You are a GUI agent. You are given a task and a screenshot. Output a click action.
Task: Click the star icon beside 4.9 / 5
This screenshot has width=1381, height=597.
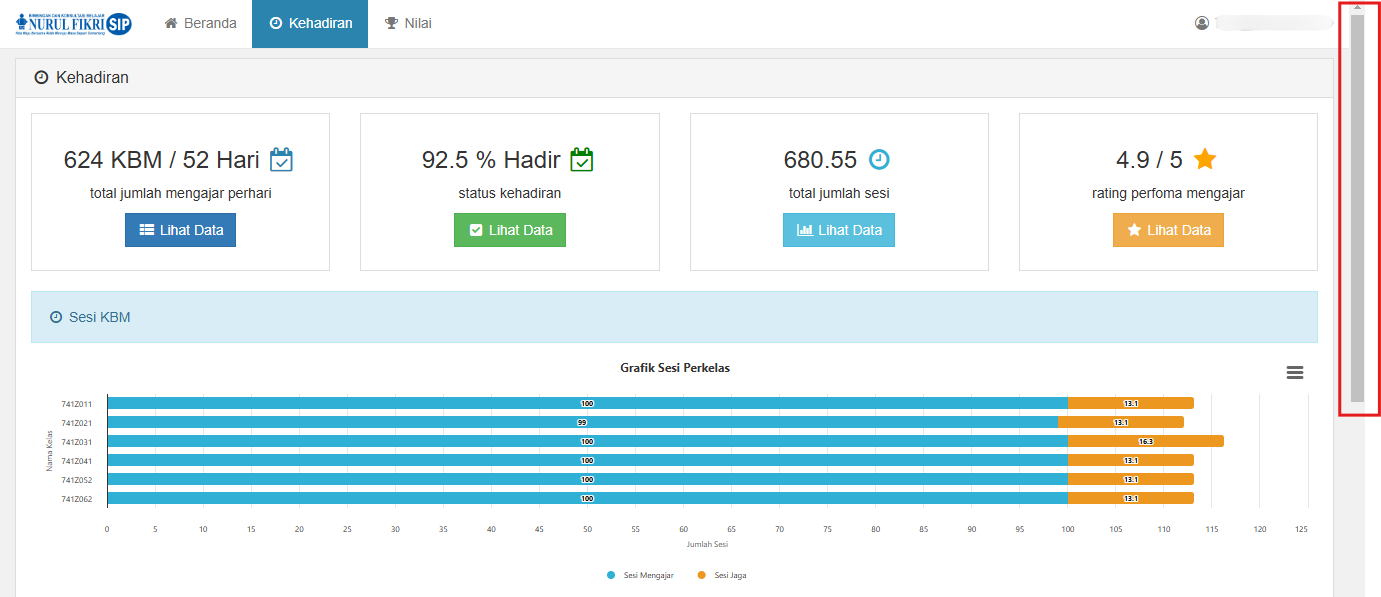click(x=1205, y=160)
